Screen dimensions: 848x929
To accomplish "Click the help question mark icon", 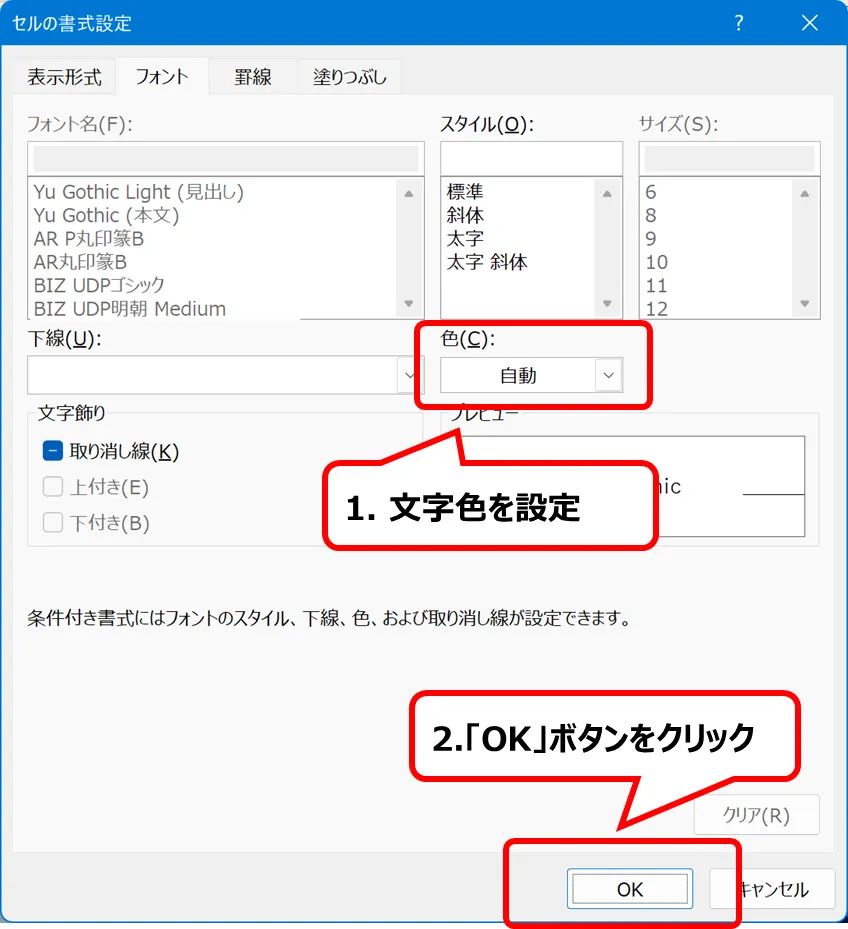I will [x=739, y=23].
